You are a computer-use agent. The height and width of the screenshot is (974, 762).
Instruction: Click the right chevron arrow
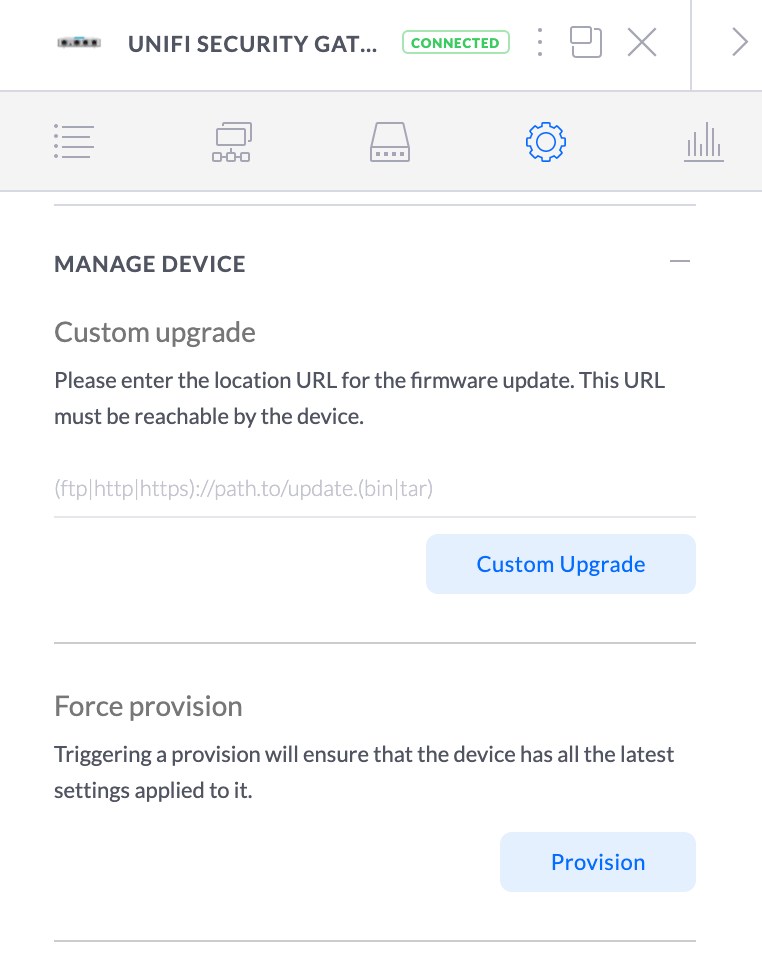tap(739, 42)
